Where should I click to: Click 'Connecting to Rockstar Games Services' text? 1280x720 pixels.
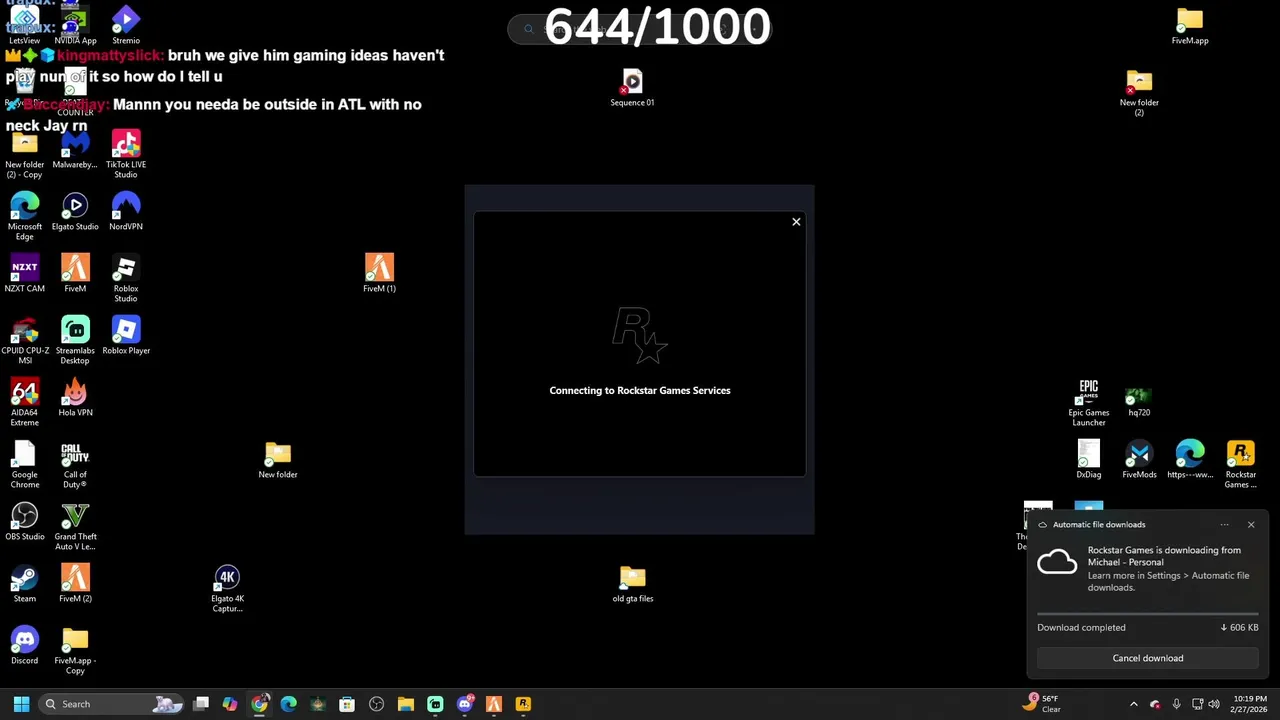[x=640, y=390]
